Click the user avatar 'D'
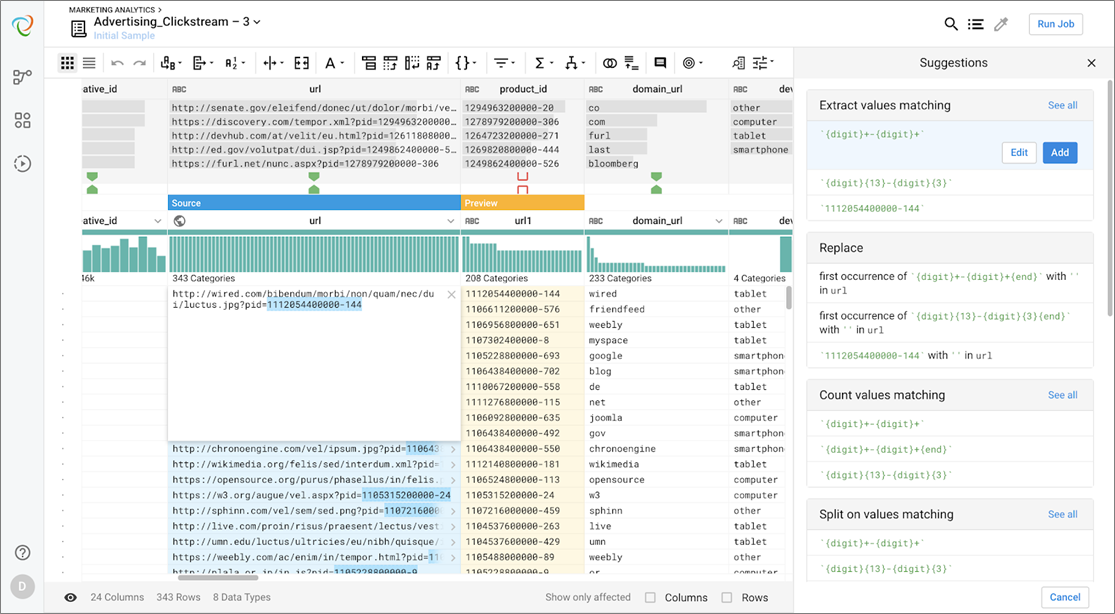The width and height of the screenshot is (1115, 614). point(23,587)
